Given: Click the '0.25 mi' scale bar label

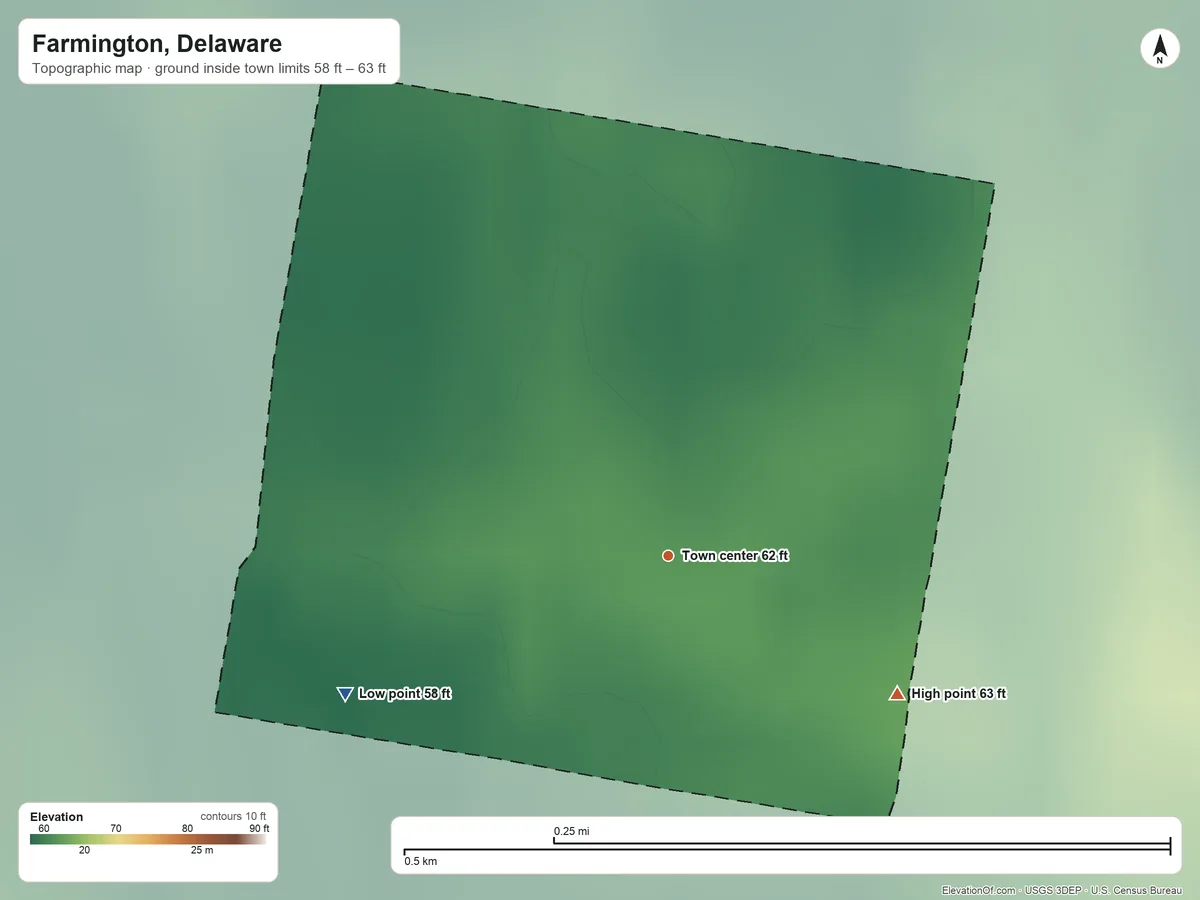Looking at the screenshot, I should point(573,832).
